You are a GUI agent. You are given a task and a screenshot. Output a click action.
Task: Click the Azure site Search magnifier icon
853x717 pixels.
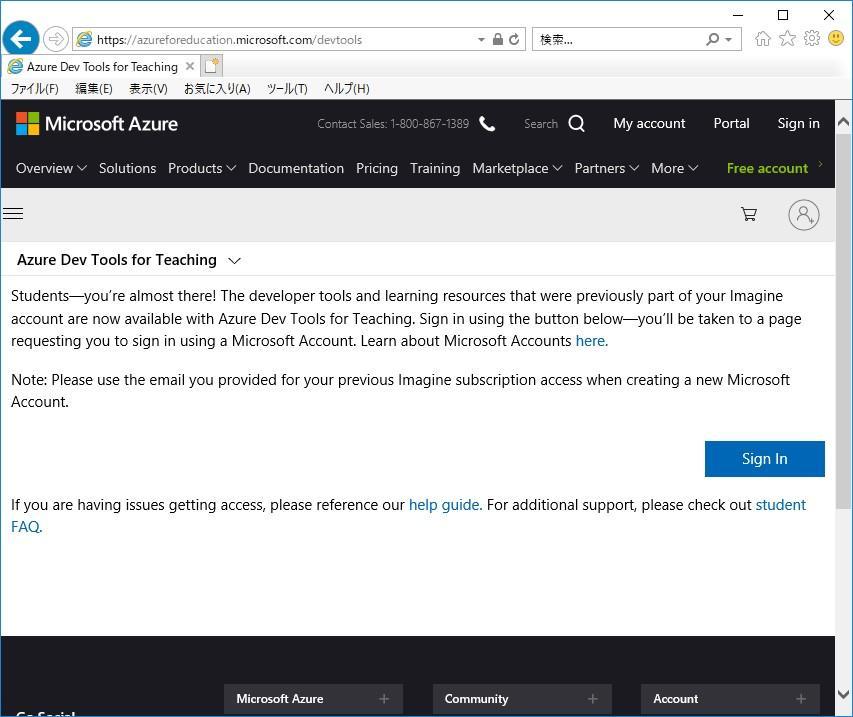[577, 123]
